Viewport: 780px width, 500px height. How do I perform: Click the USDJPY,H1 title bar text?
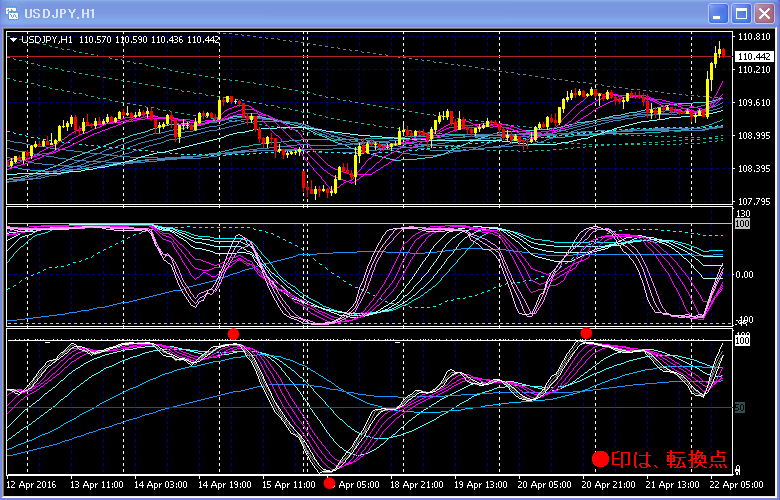click(x=60, y=13)
